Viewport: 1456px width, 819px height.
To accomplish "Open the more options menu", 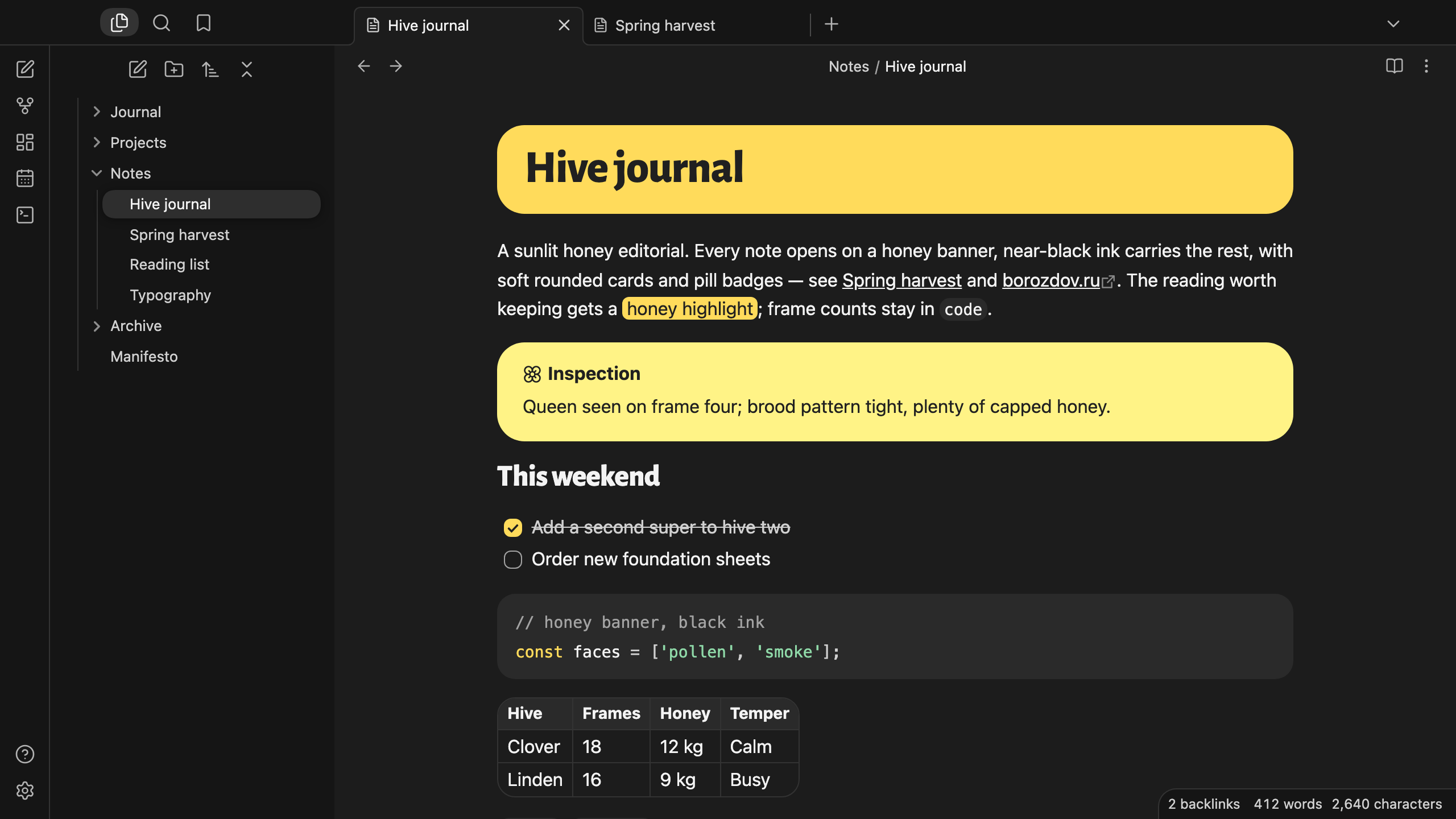I will [1426, 66].
